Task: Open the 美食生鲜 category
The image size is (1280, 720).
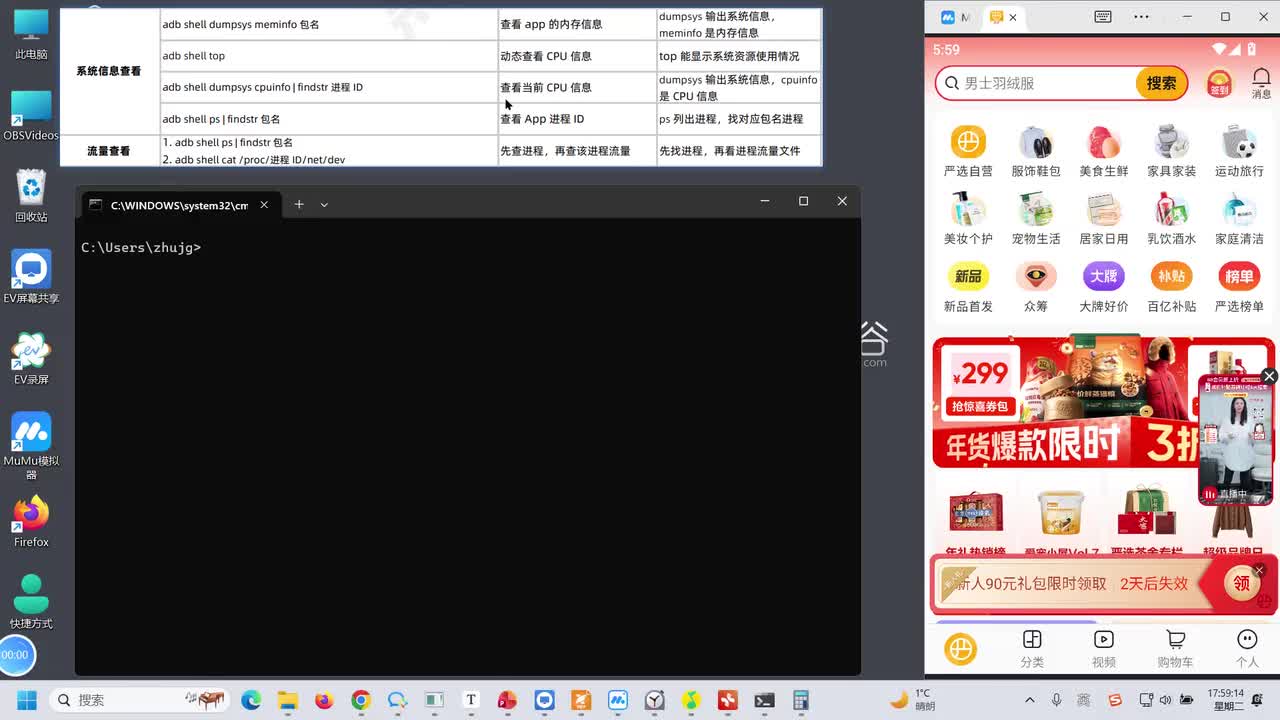Action: click(x=1104, y=142)
